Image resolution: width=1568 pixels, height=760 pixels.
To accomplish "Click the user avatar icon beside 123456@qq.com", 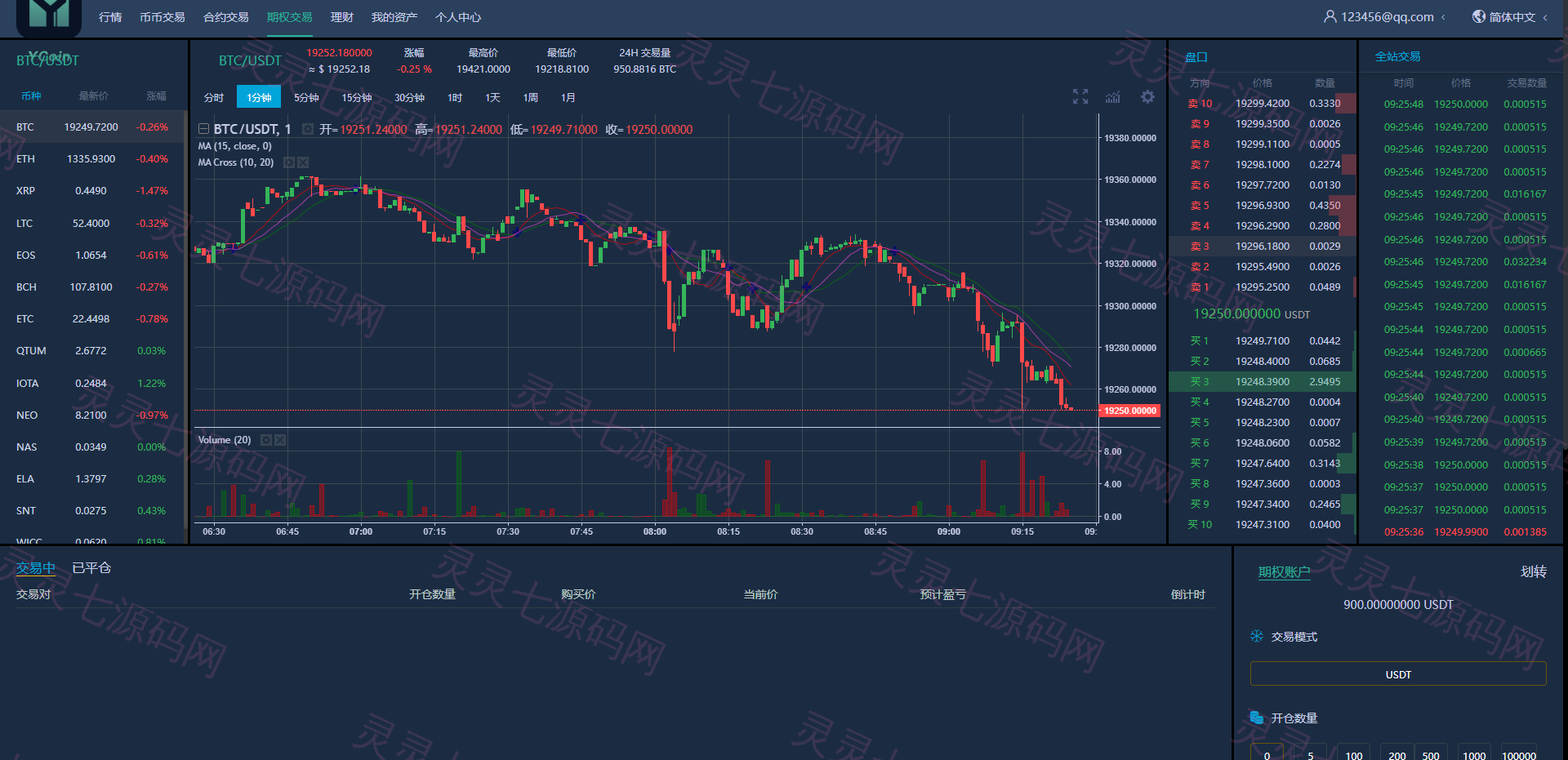I will coord(1330,16).
